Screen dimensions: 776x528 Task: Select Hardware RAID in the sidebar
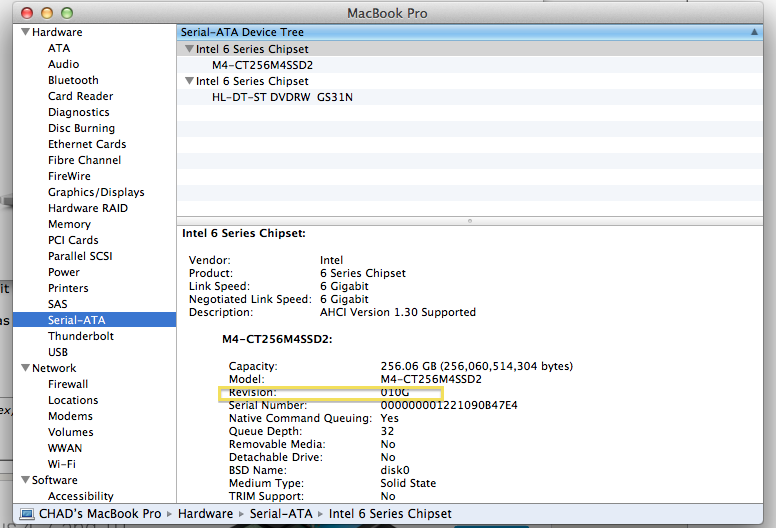(x=88, y=208)
